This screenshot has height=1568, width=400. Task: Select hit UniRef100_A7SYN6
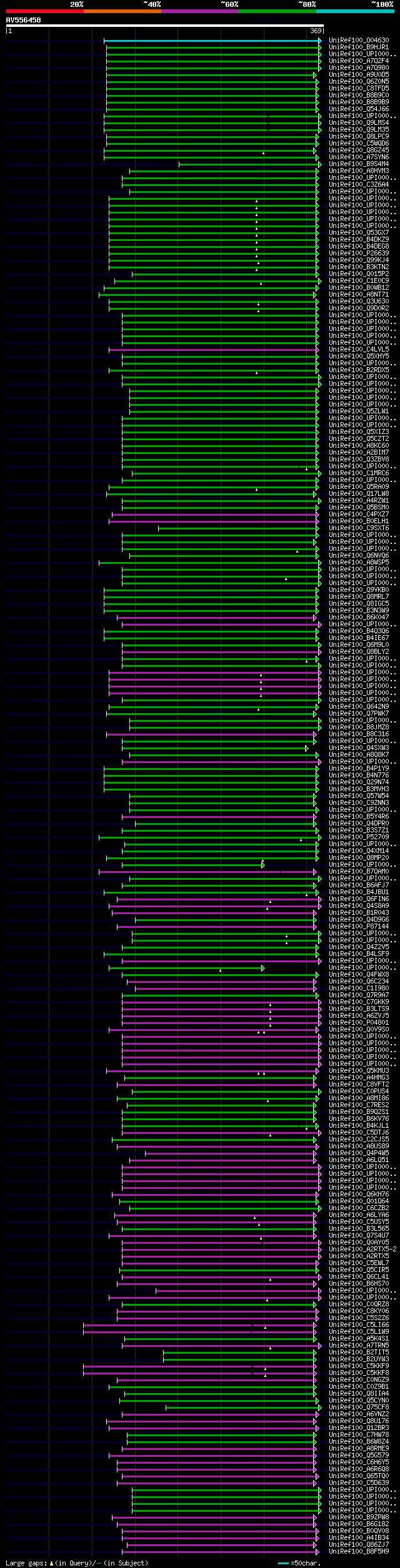359,157
